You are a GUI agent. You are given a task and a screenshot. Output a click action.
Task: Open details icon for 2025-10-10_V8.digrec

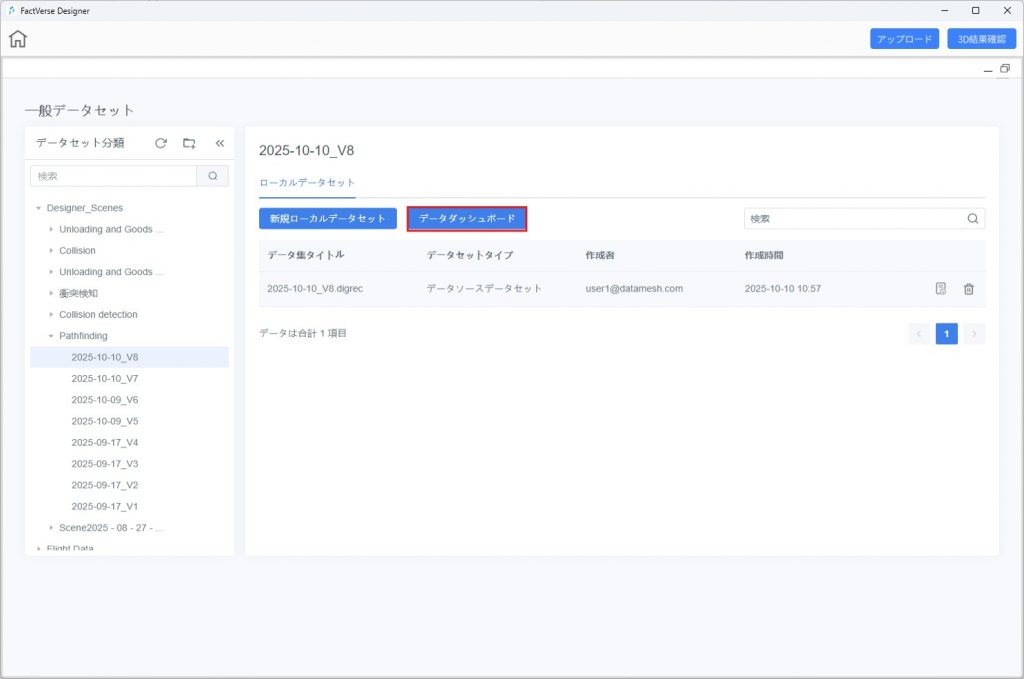940,288
